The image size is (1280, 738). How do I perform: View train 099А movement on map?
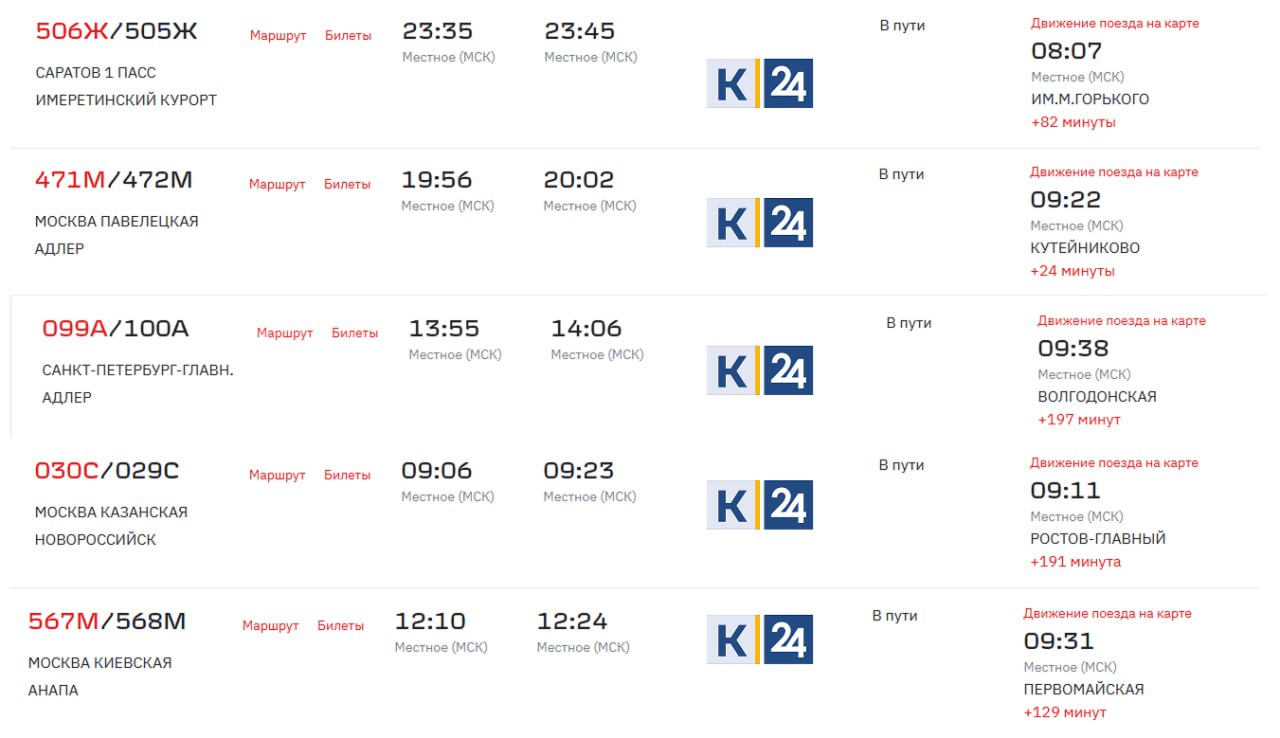[x=1121, y=321]
